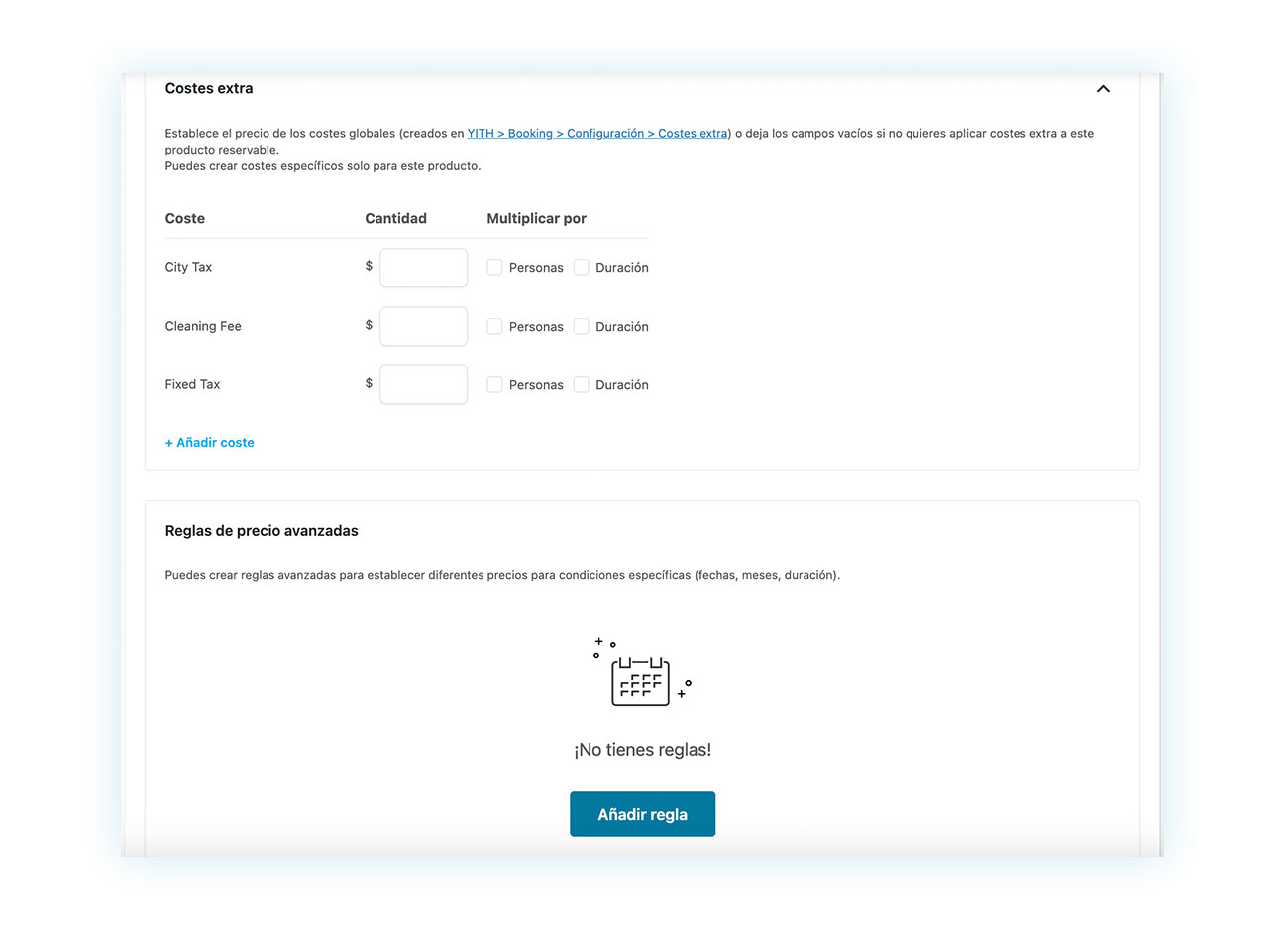1288x931 pixels.
Task: Click the City Tax amount field
Action: pos(423,268)
